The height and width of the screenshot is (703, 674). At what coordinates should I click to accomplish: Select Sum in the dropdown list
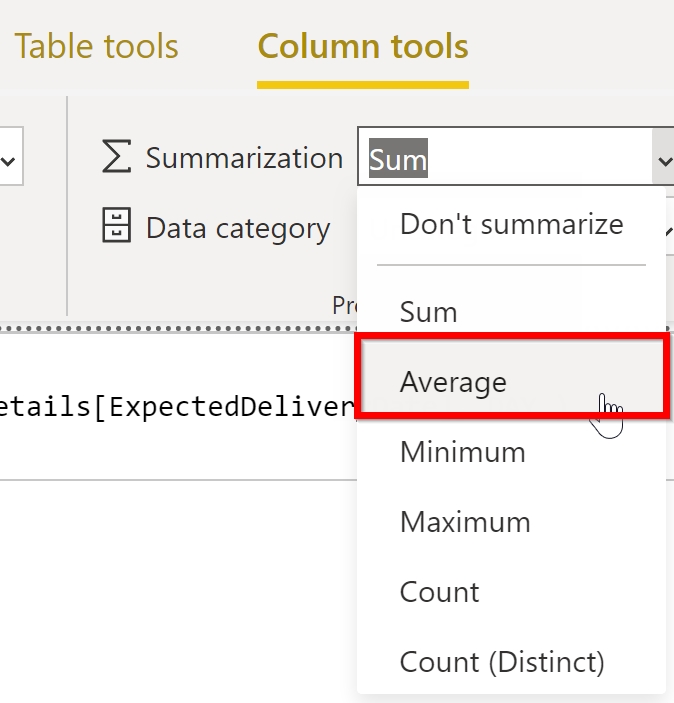pos(511,312)
